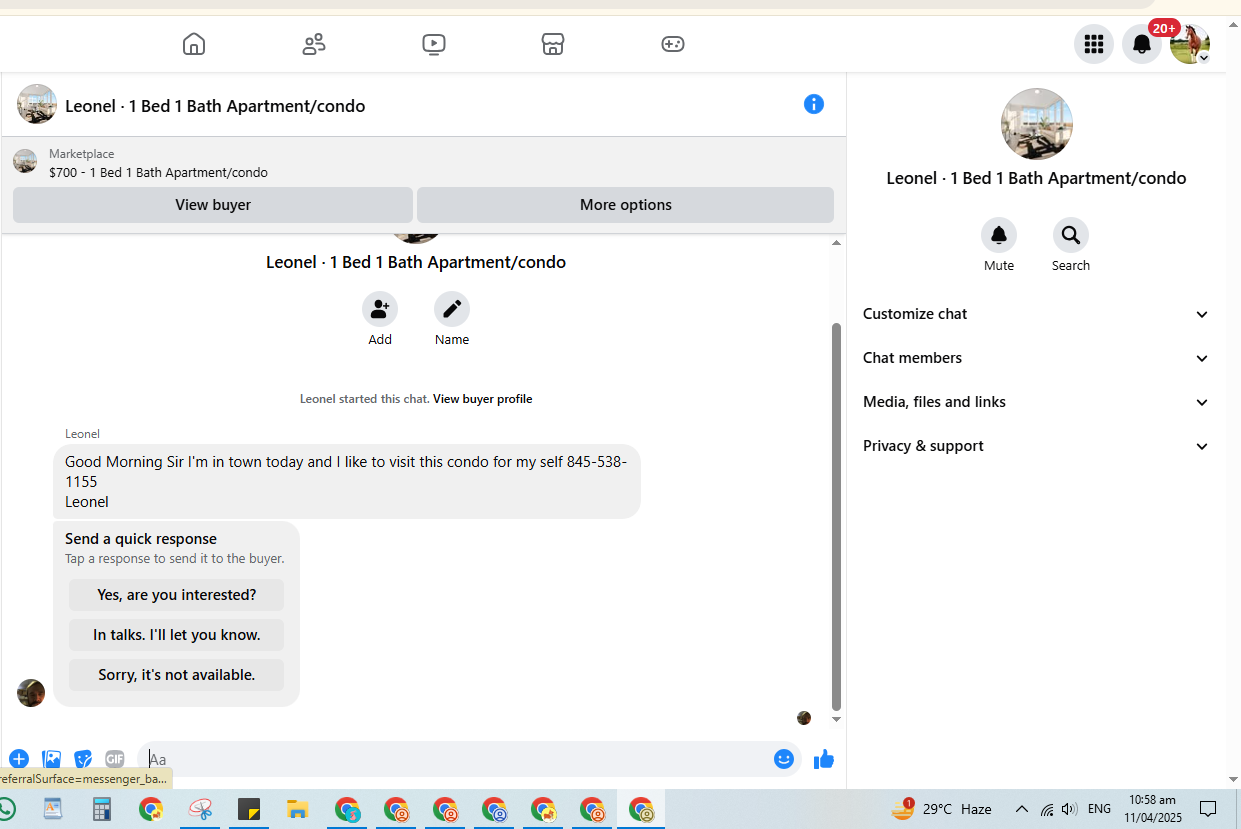Screen dimensions: 1241x829
Task: Click the large listing photo in side panel
Action: click(1037, 124)
